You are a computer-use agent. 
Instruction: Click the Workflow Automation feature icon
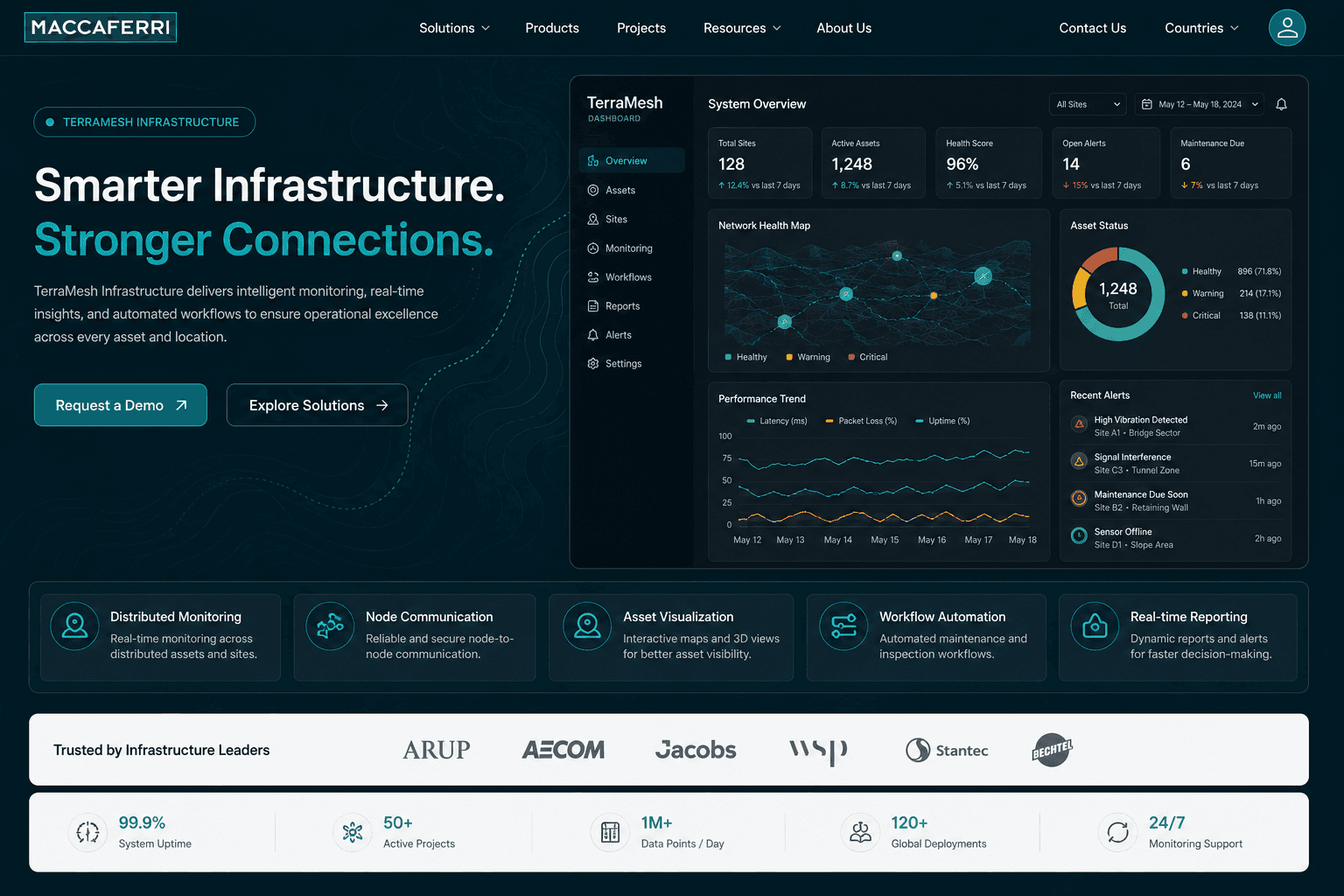pos(843,626)
